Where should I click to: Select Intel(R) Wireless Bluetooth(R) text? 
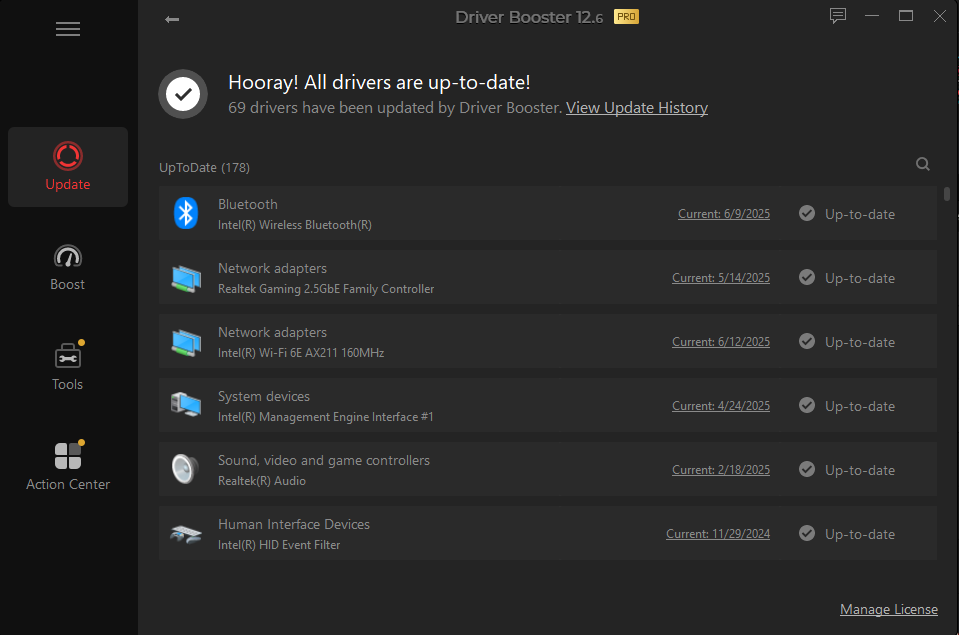tap(295, 225)
